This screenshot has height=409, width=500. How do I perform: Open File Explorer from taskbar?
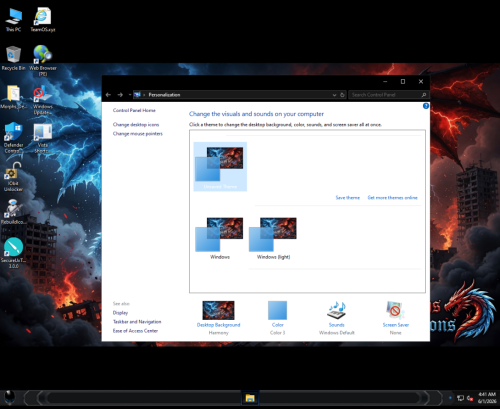click(250, 398)
